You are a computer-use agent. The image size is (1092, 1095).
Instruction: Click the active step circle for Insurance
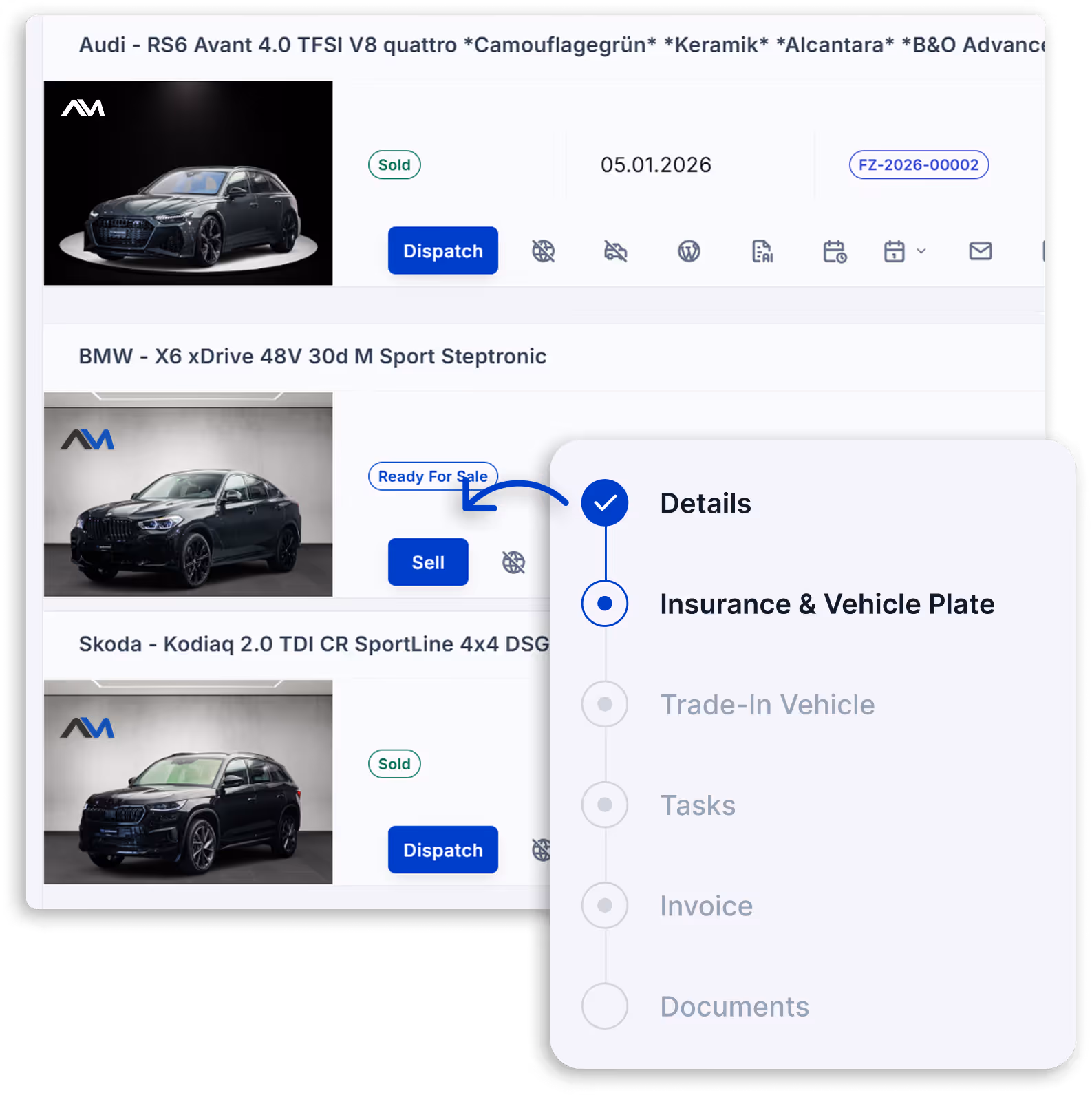pyautogui.click(x=605, y=604)
